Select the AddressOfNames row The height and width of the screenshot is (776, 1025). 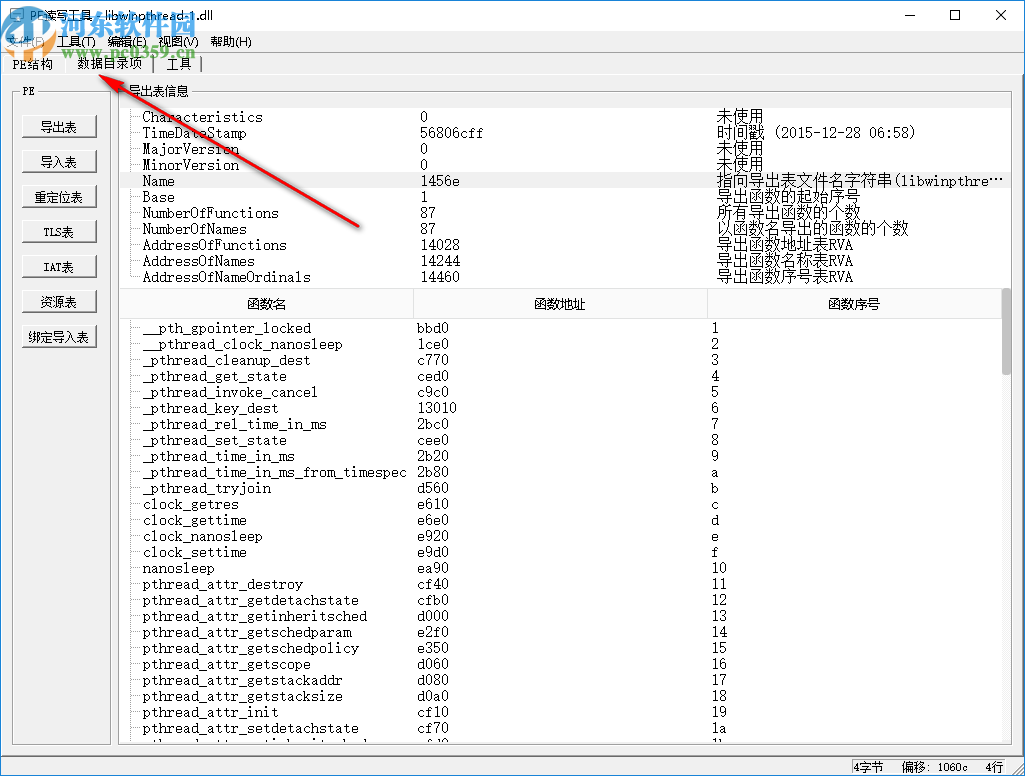[565, 261]
